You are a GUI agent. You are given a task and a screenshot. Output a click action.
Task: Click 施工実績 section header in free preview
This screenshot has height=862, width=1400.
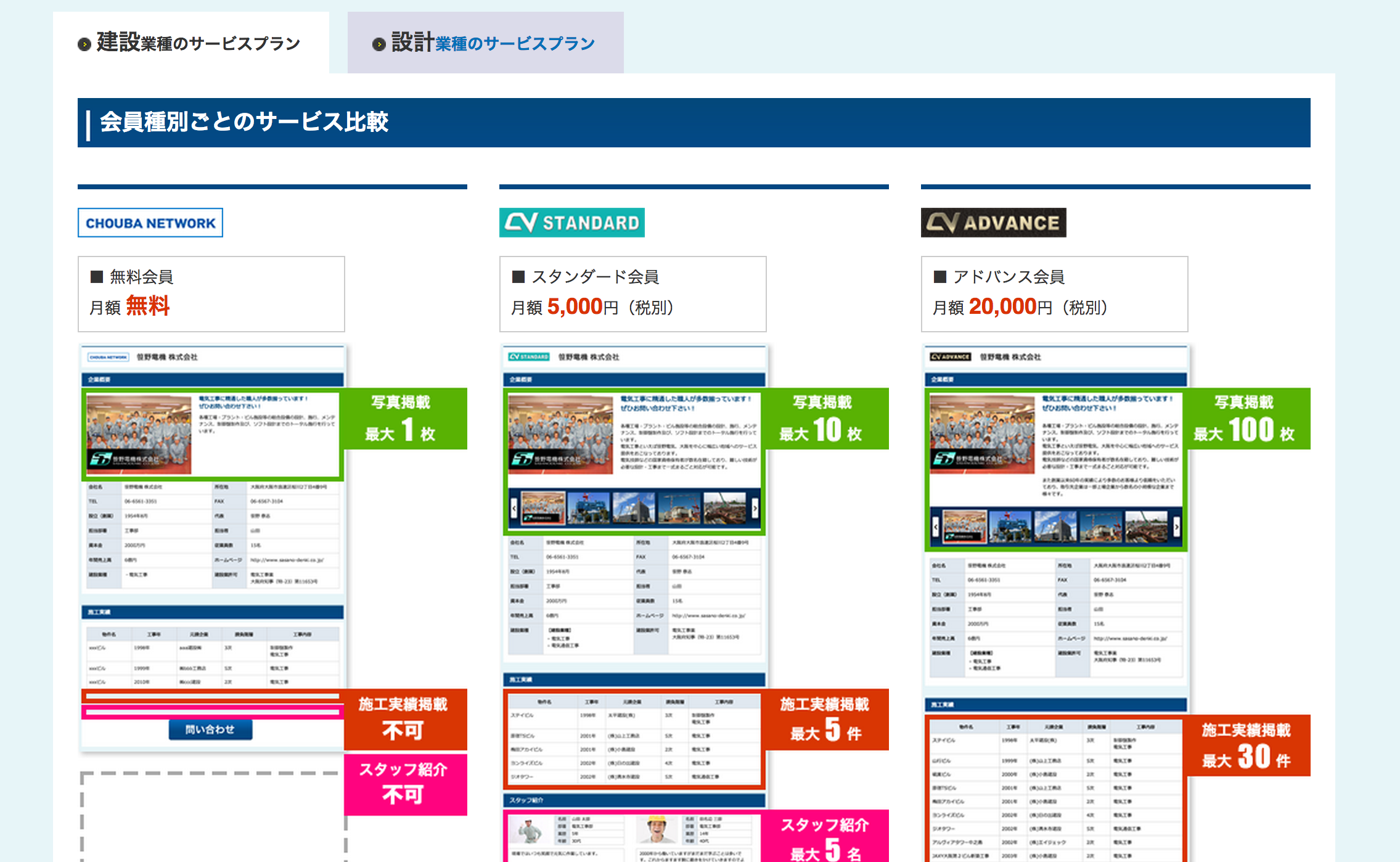212,612
